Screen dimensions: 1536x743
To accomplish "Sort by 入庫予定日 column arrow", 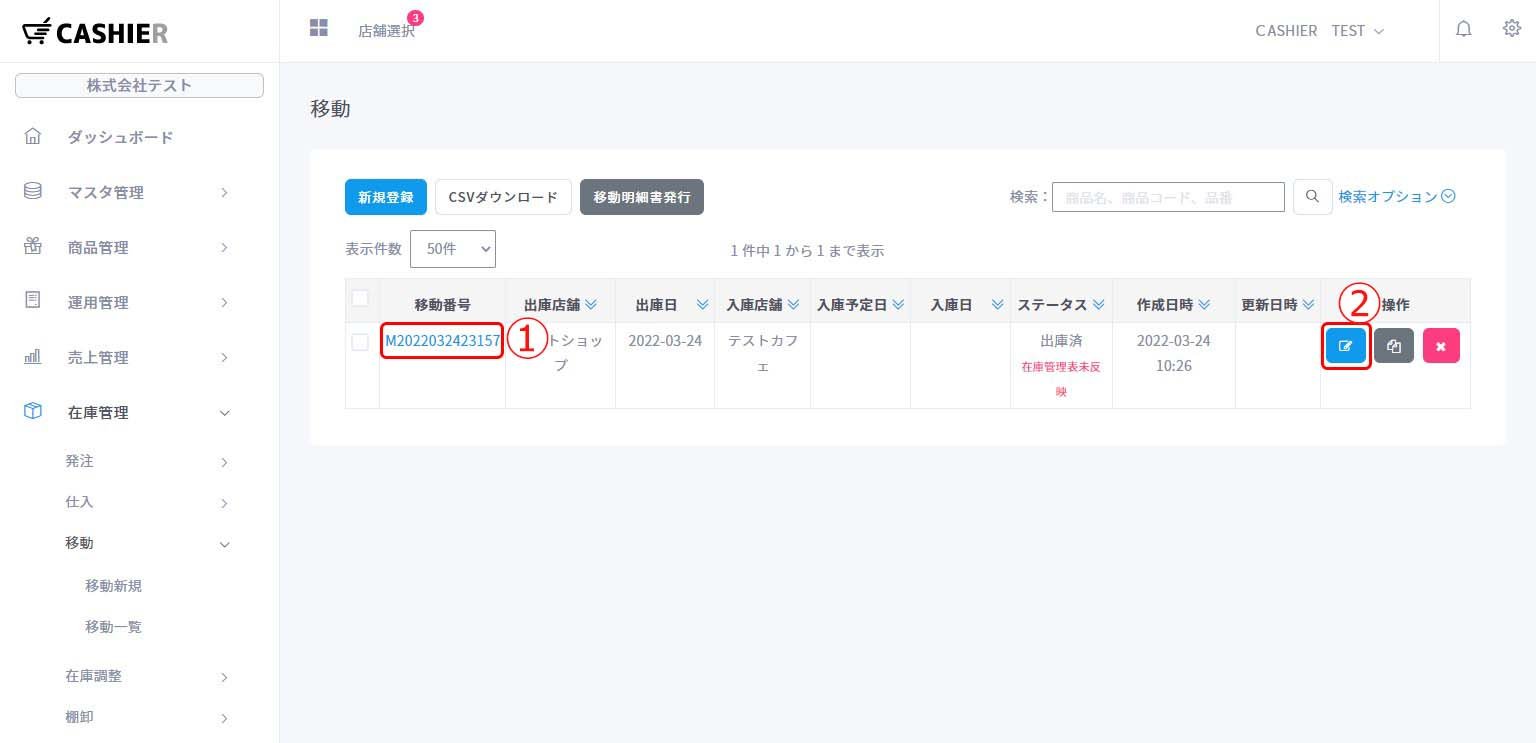I will 898,304.
